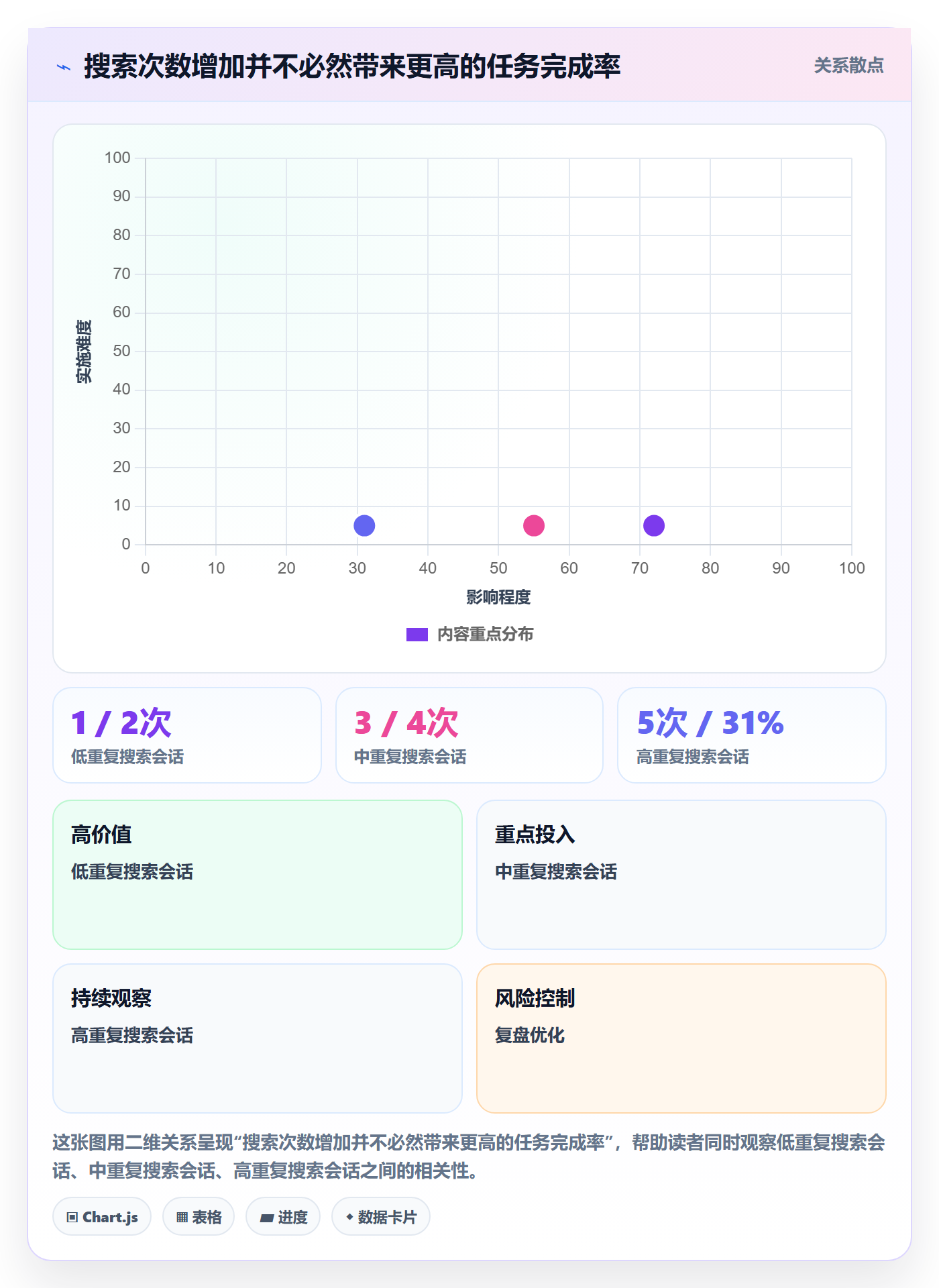The image size is (939, 1288).
Task: Click the 实施难度 y-axis title
Action: point(84,352)
